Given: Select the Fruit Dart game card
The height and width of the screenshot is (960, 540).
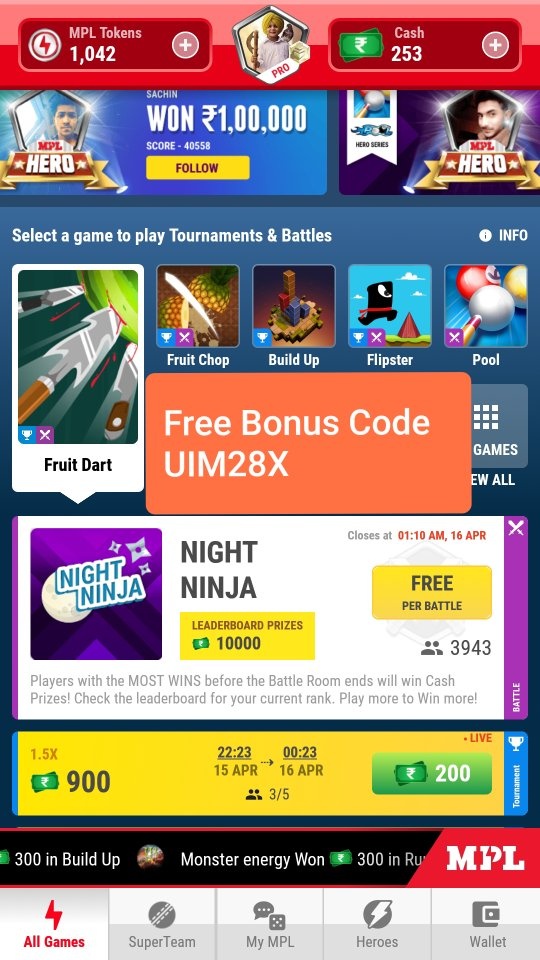Looking at the screenshot, I should click(78, 378).
